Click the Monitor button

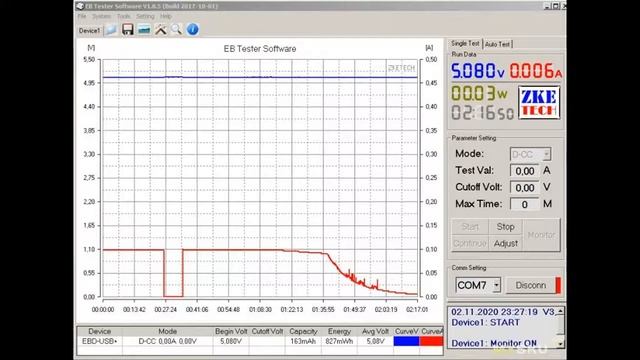click(x=541, y=235)
